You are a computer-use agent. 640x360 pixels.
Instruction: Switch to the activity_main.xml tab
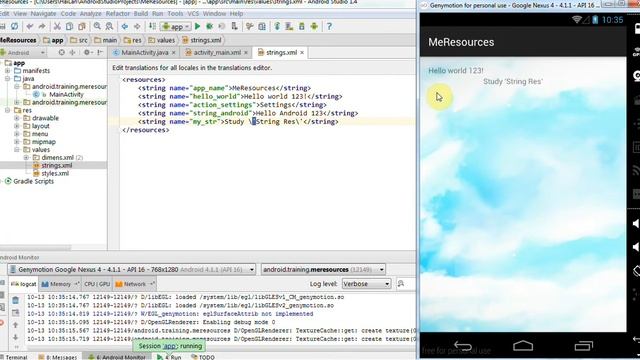click(216, 53)
